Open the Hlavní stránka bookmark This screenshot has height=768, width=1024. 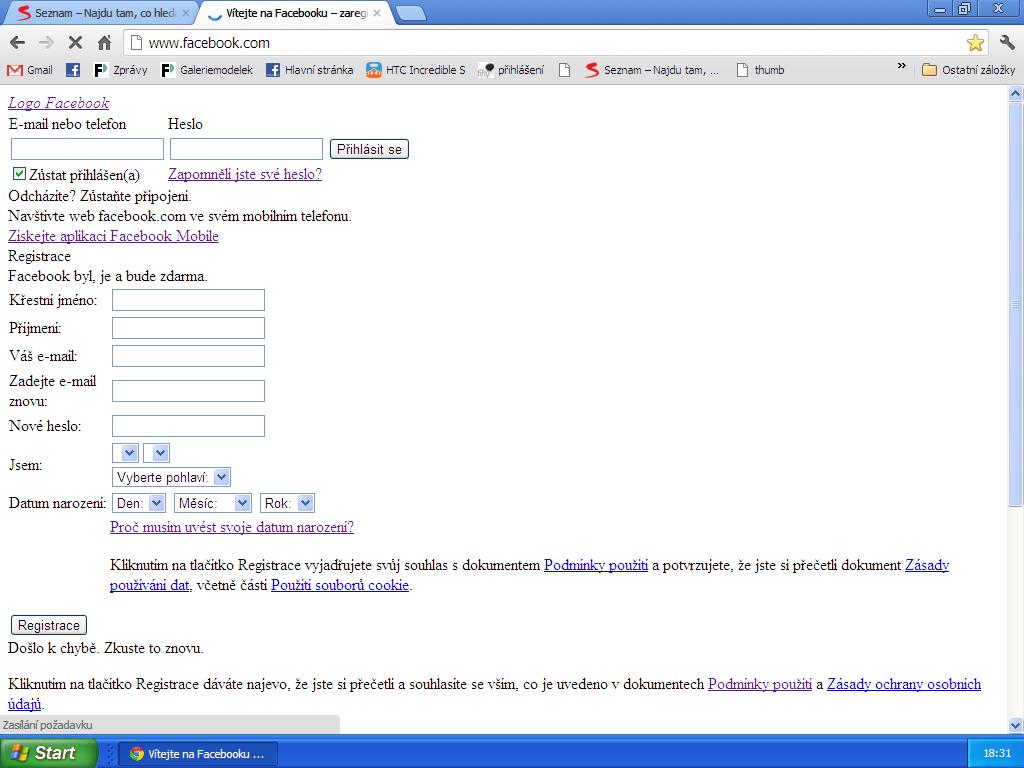click(310, 70)
